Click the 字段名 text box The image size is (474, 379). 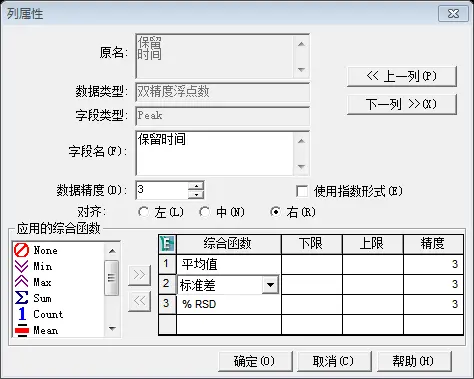click(x=215, y=153)
